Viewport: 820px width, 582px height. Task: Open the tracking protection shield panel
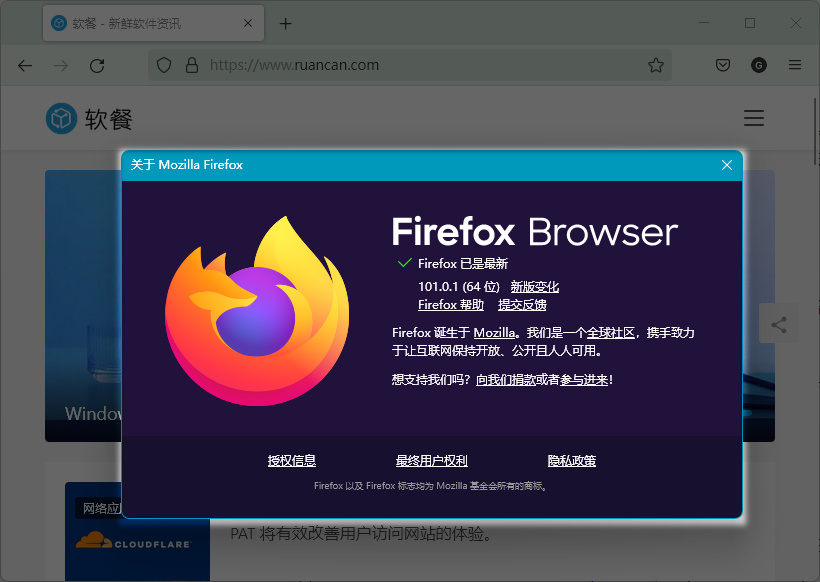(163, 65)
